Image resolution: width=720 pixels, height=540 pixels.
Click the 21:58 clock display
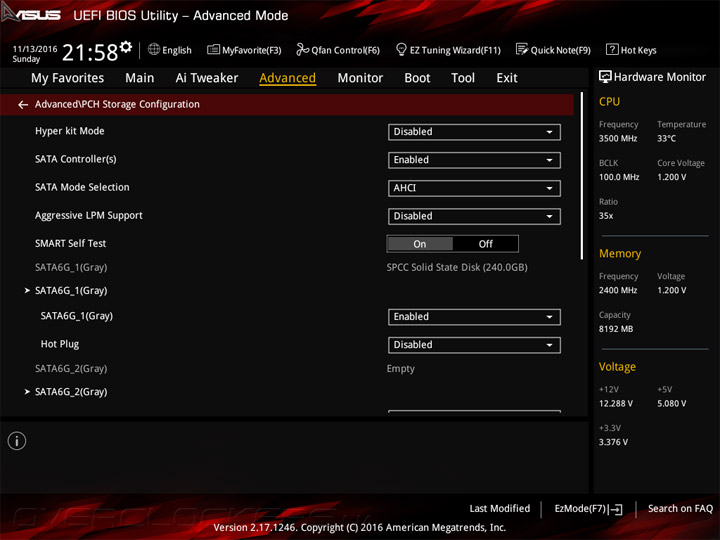coord(90,52)
